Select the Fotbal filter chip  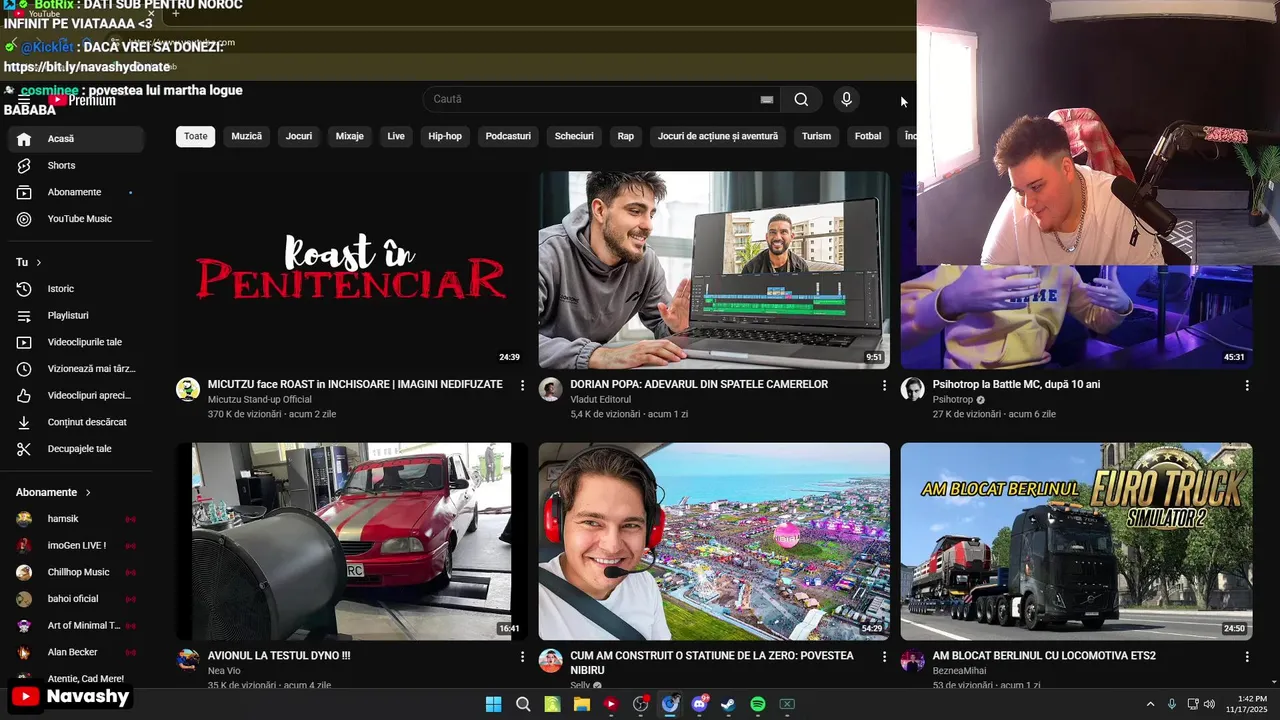pyautogui.click(x=868, y=136)
